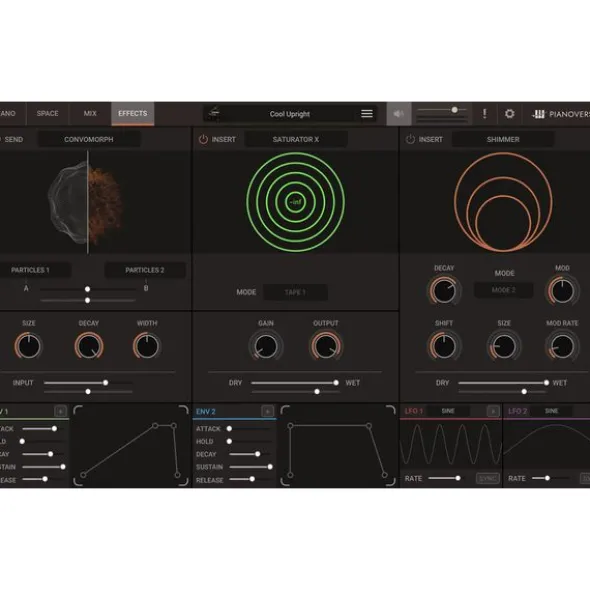Click the lower slider handle beneath Shimmer DRY/WET
This screenshot has width=590, height=591.
pos(524,392)
